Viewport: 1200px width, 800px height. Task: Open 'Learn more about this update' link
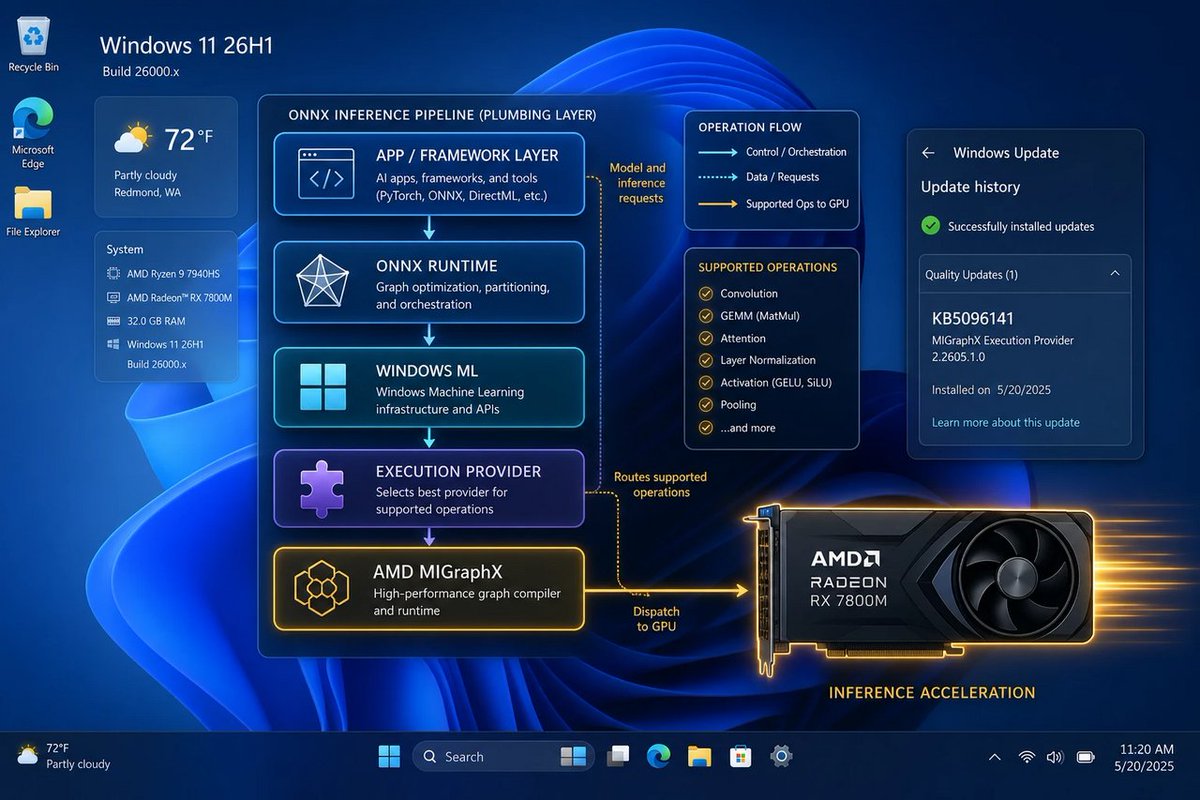coord(1005,422)
